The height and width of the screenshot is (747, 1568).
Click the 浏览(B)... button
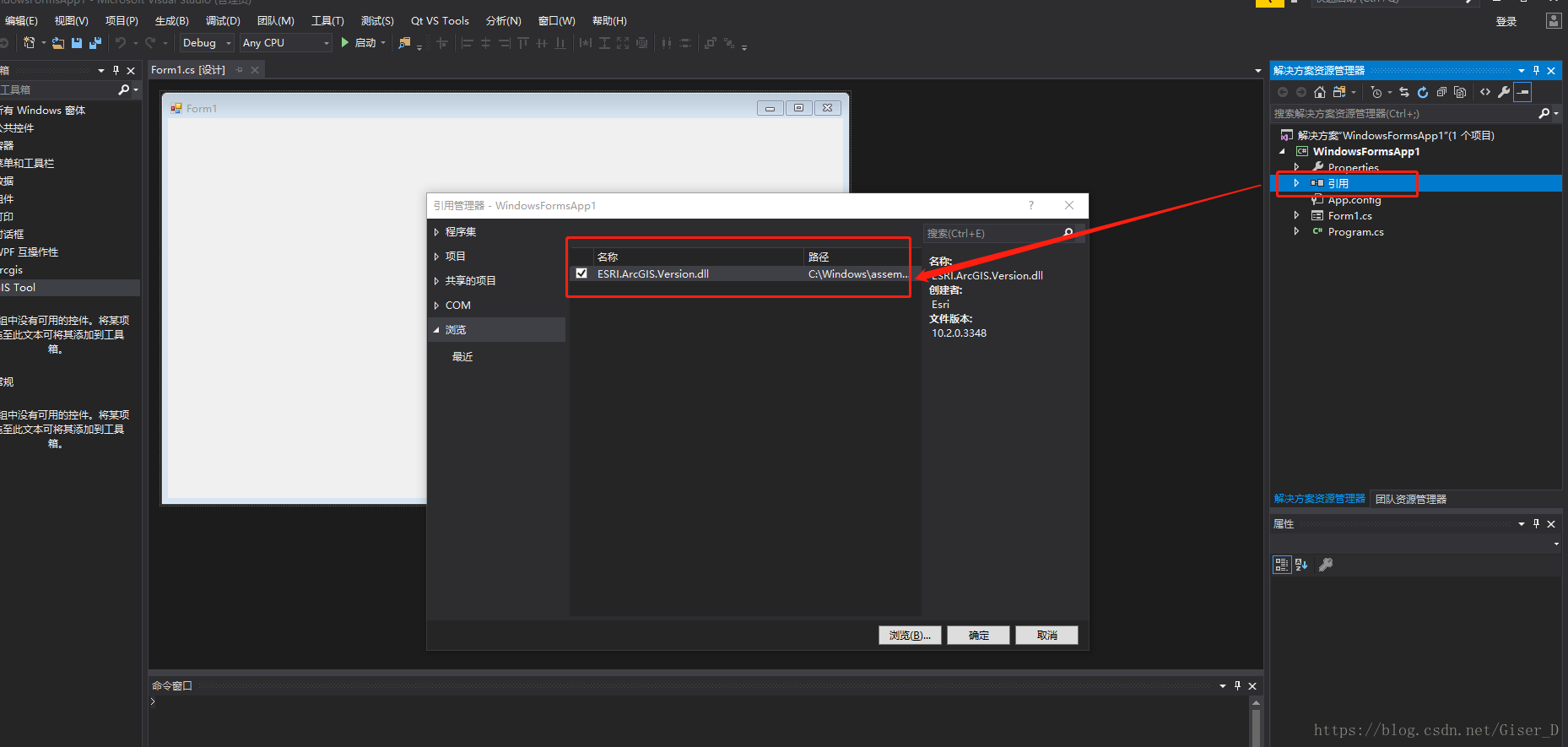click(x=910, y=636)
